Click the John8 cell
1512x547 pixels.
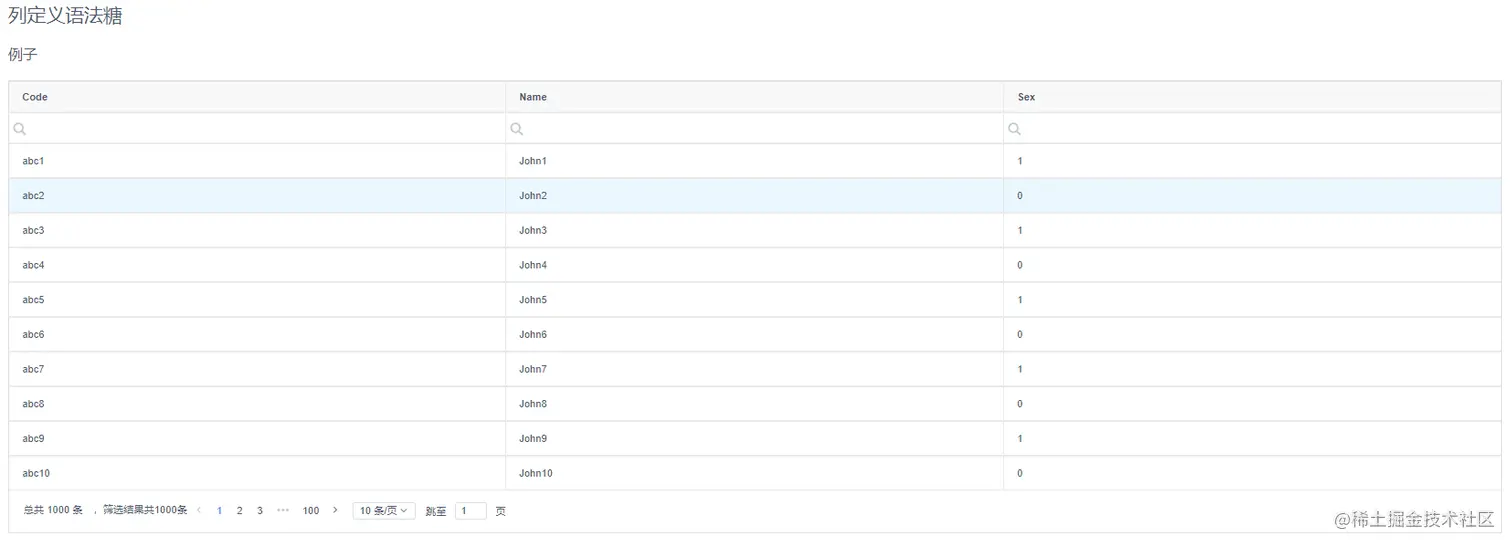click(533, 404)
